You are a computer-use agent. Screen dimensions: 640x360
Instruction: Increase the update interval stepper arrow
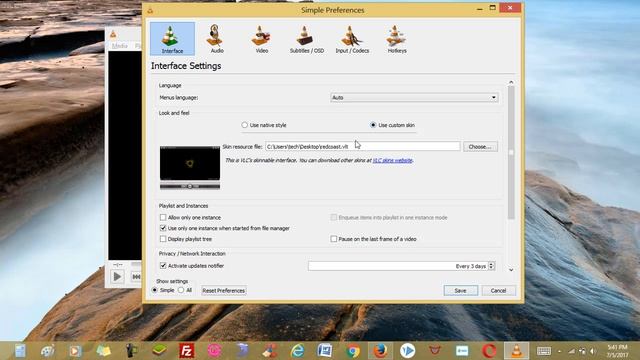pos(491,264)
